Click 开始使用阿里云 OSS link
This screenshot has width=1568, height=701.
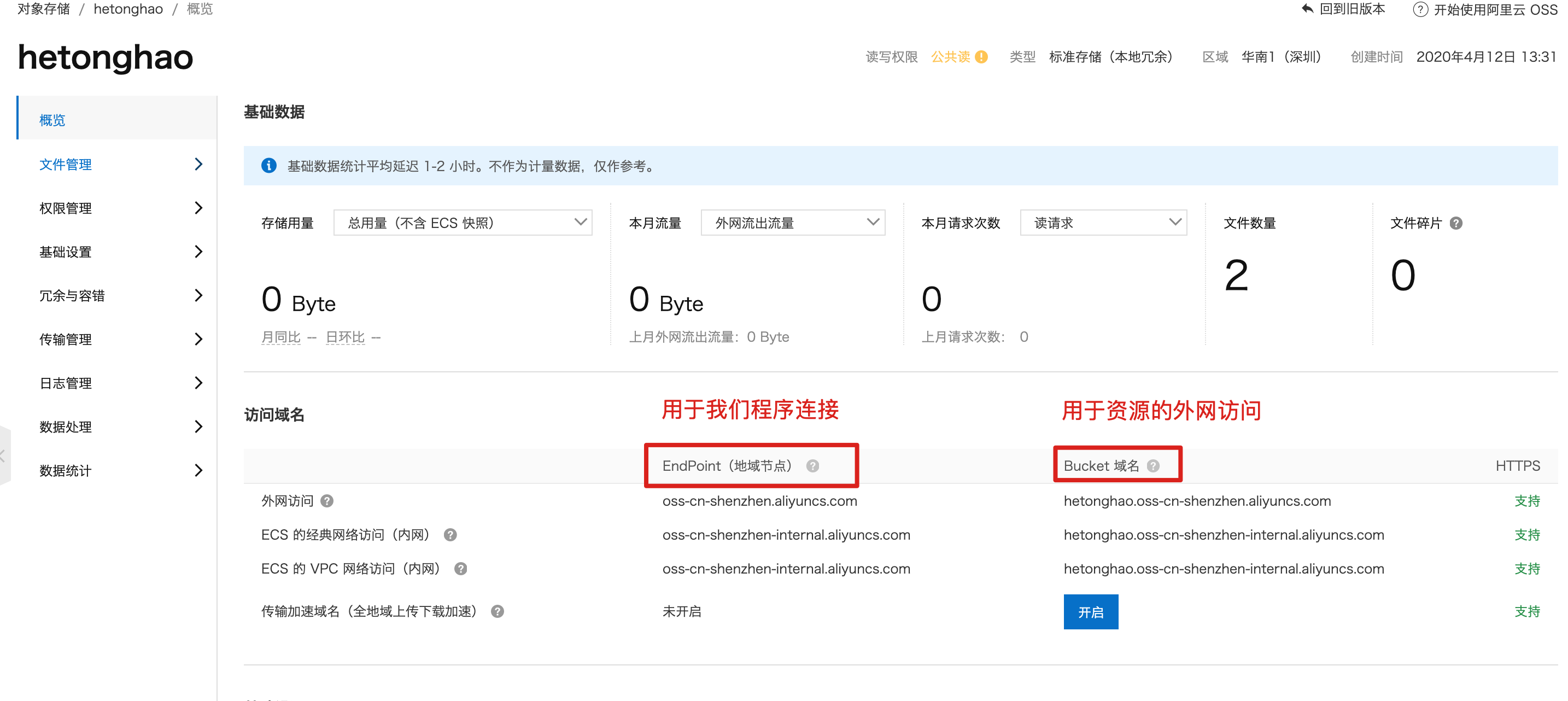1495,10
